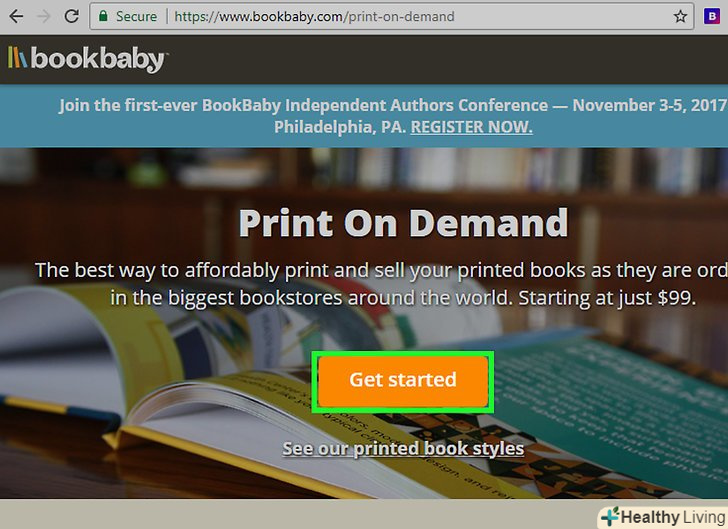
Task: Bookmark this page with the star icon
Action: point(680,17)
